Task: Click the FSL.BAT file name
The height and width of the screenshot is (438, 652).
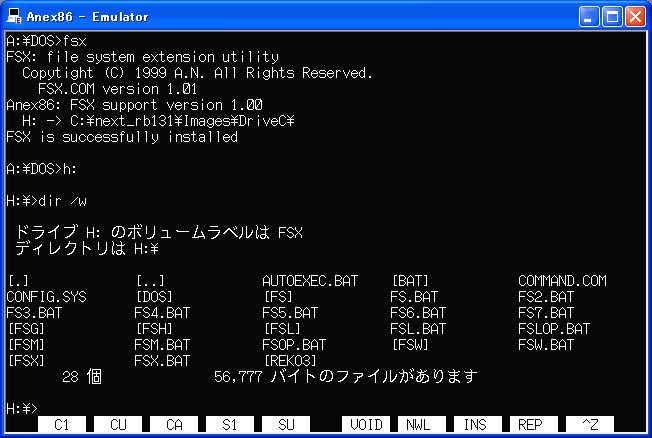Action: tap(418, 329)
